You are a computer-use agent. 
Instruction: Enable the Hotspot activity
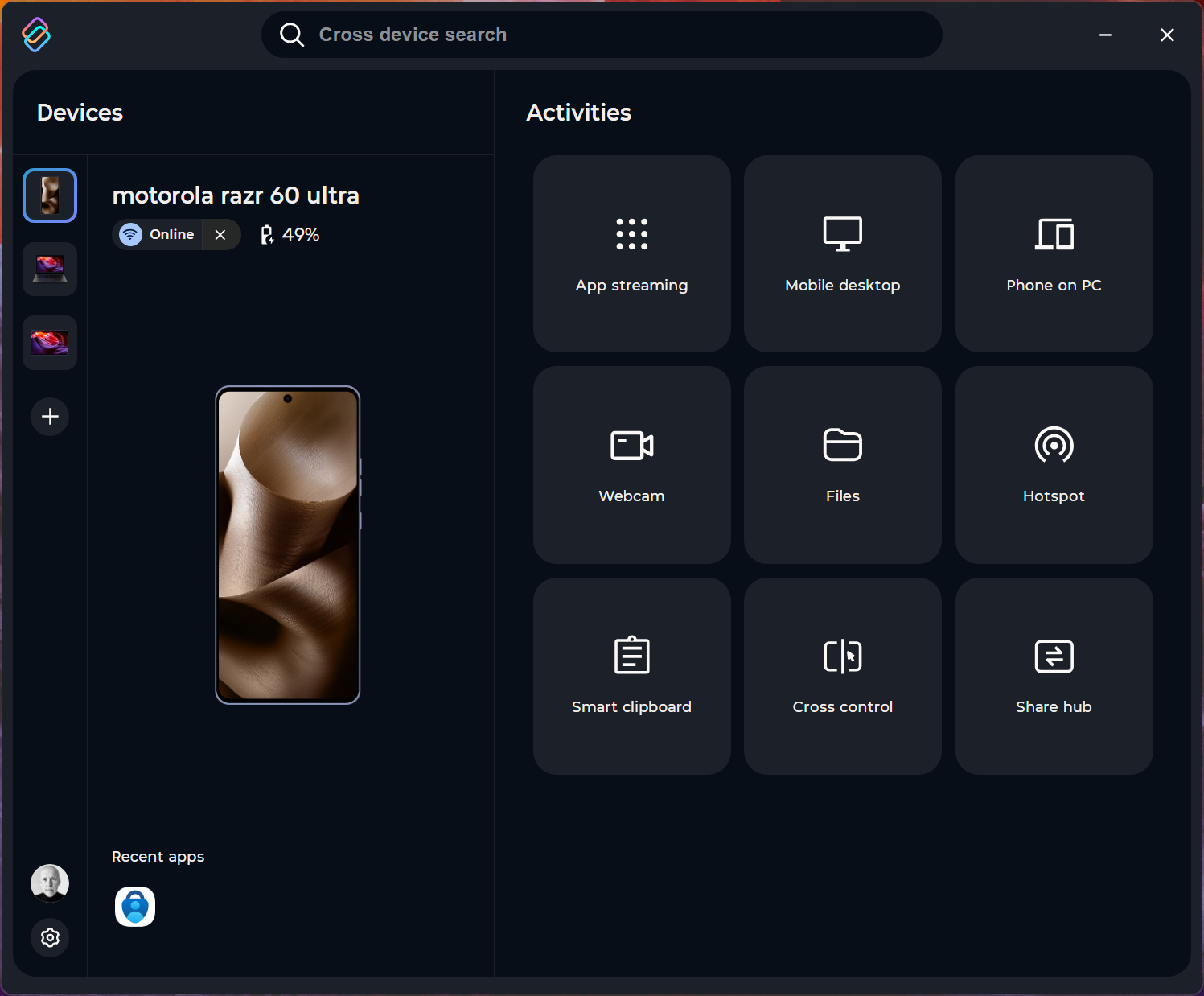1054,464
